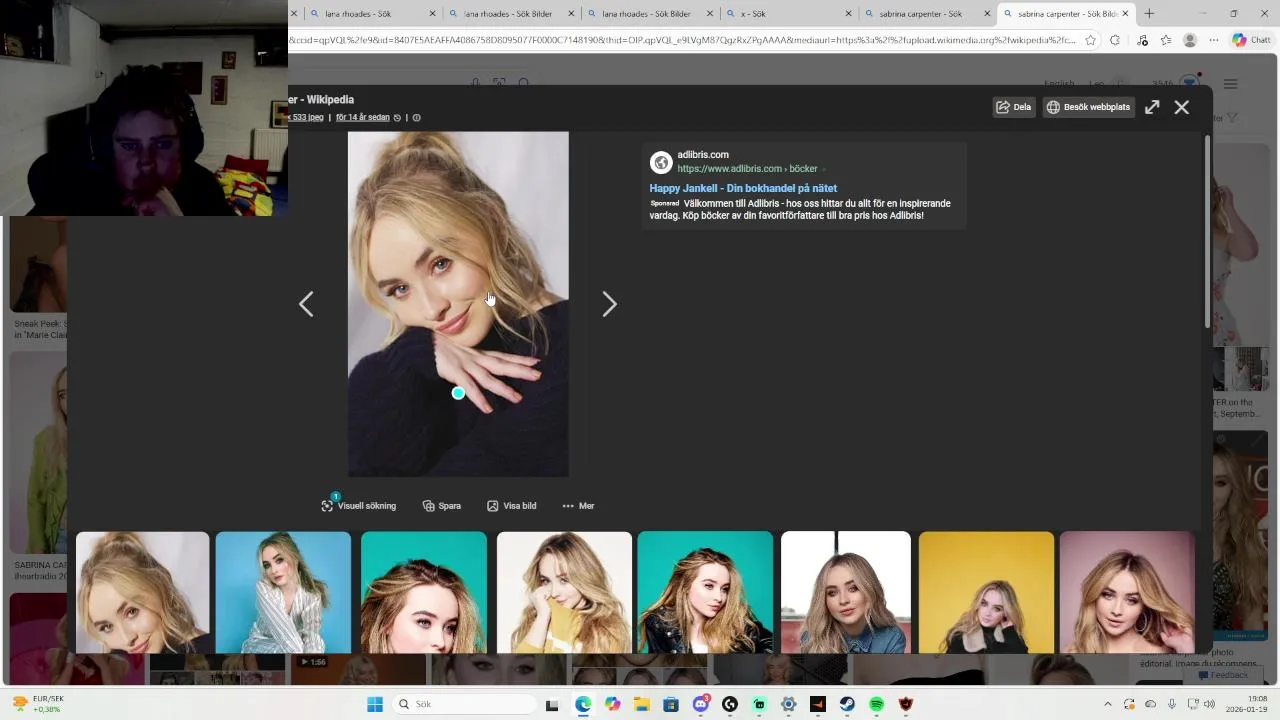Image resolution: width=1280 pixels, height=720 pixels.
Task: Expand image viewer to full view
Action: click(1152, 107)
